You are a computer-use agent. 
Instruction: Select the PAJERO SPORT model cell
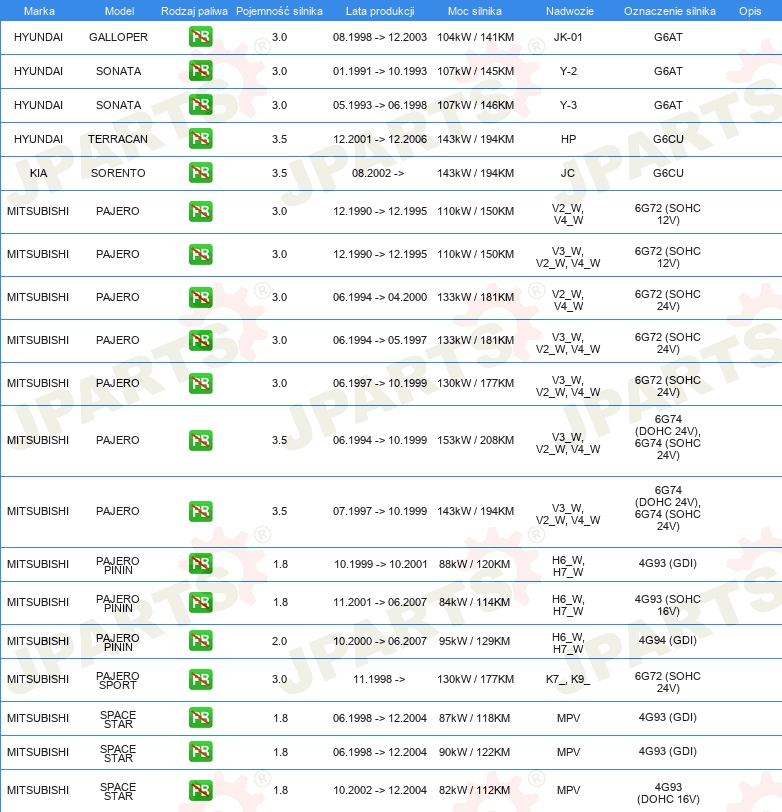118,680
